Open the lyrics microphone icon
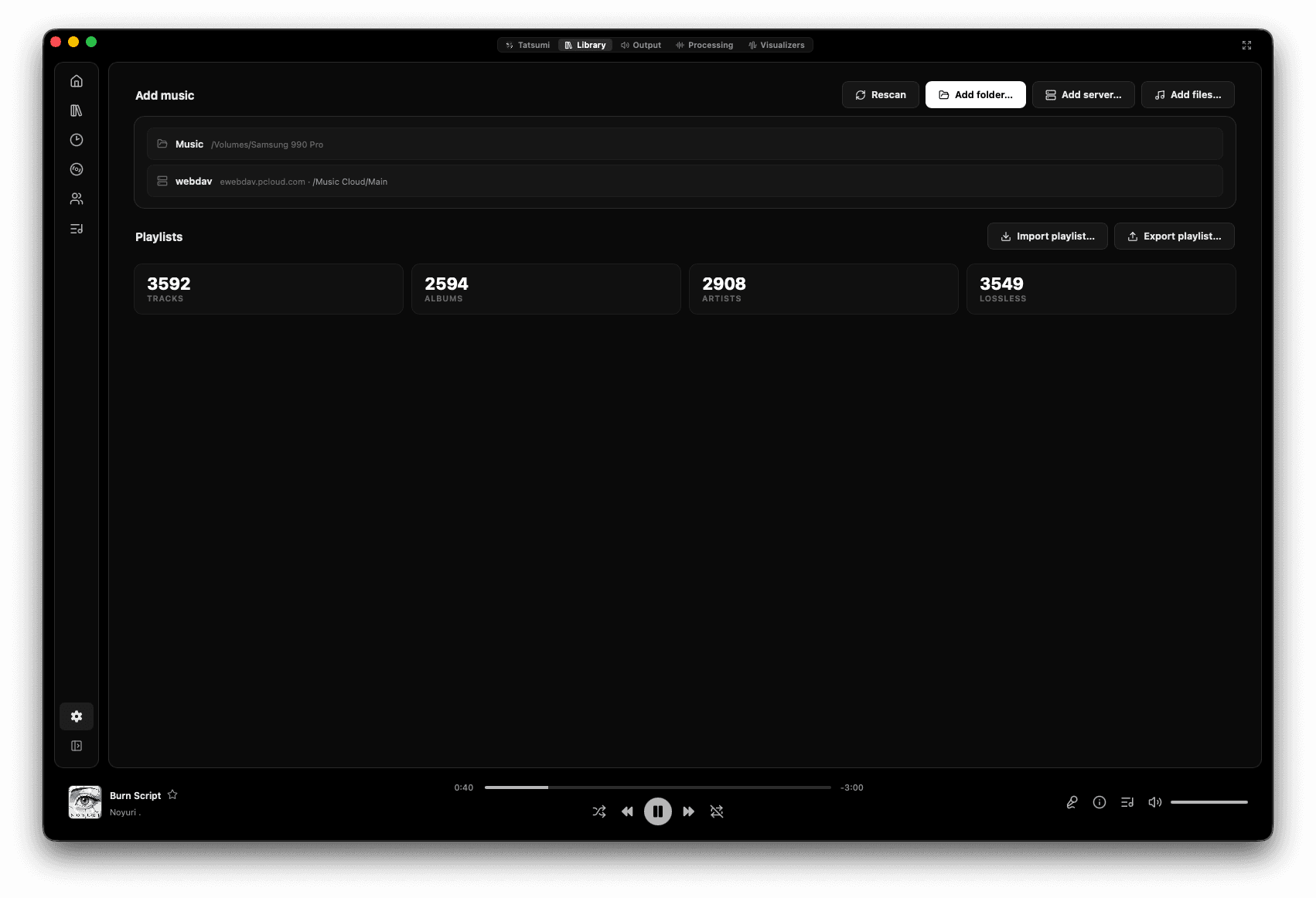 1072,802
